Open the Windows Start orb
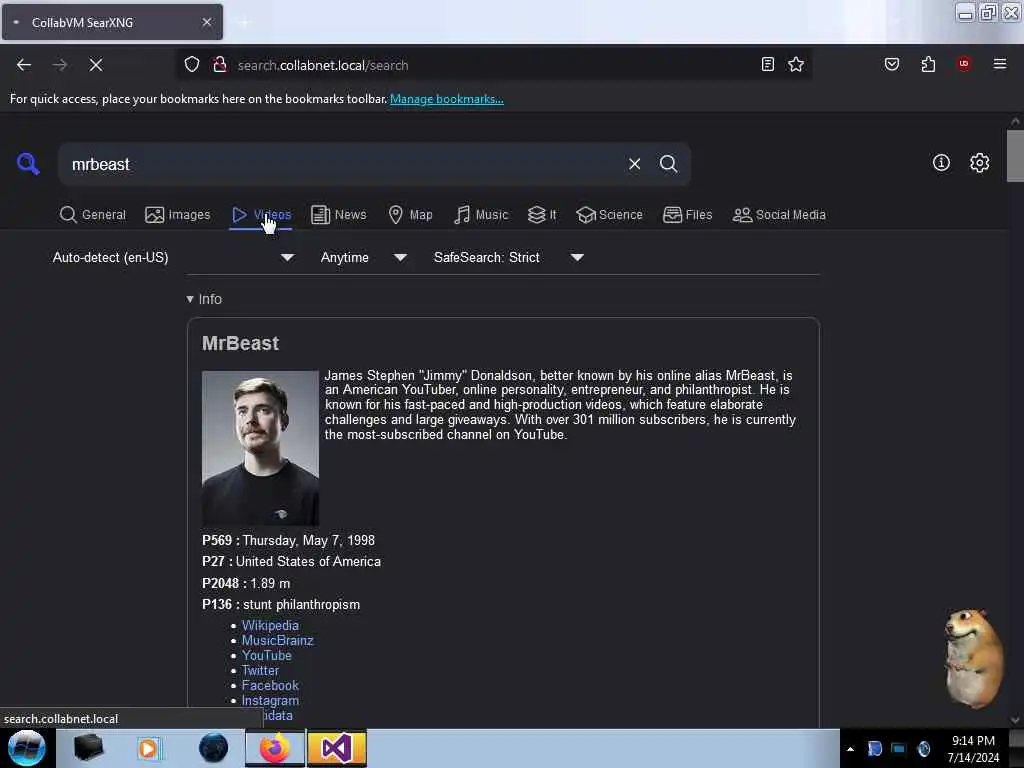1024x768 pixels. tap(27, 748)
